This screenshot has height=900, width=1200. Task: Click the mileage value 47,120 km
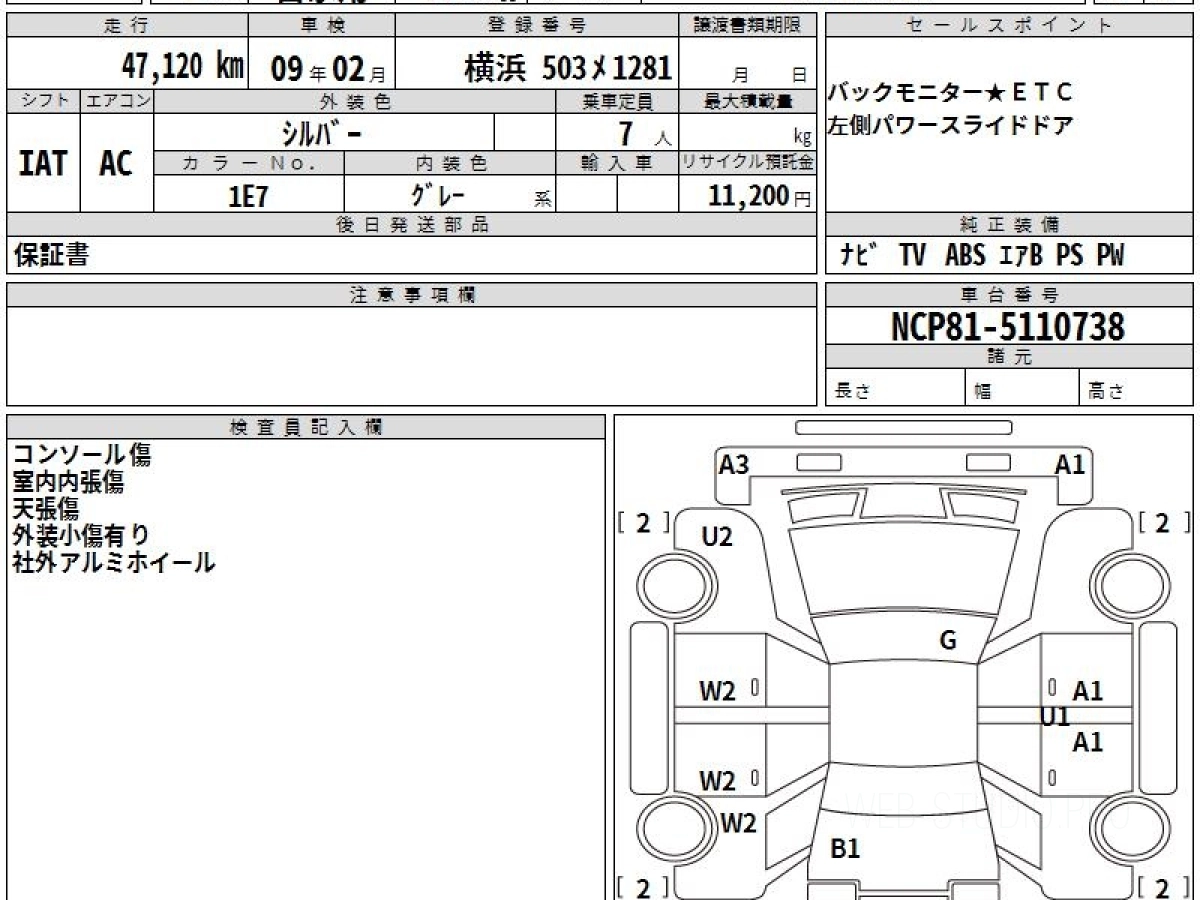click(x=182, y=67)
